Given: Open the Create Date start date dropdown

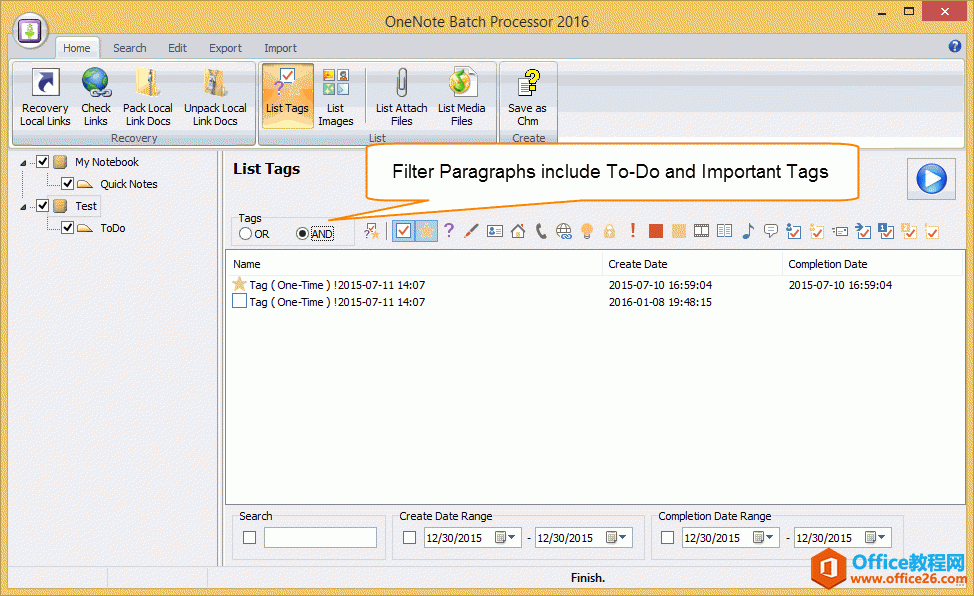Looking at the screenshot, I should coord(513,538).
